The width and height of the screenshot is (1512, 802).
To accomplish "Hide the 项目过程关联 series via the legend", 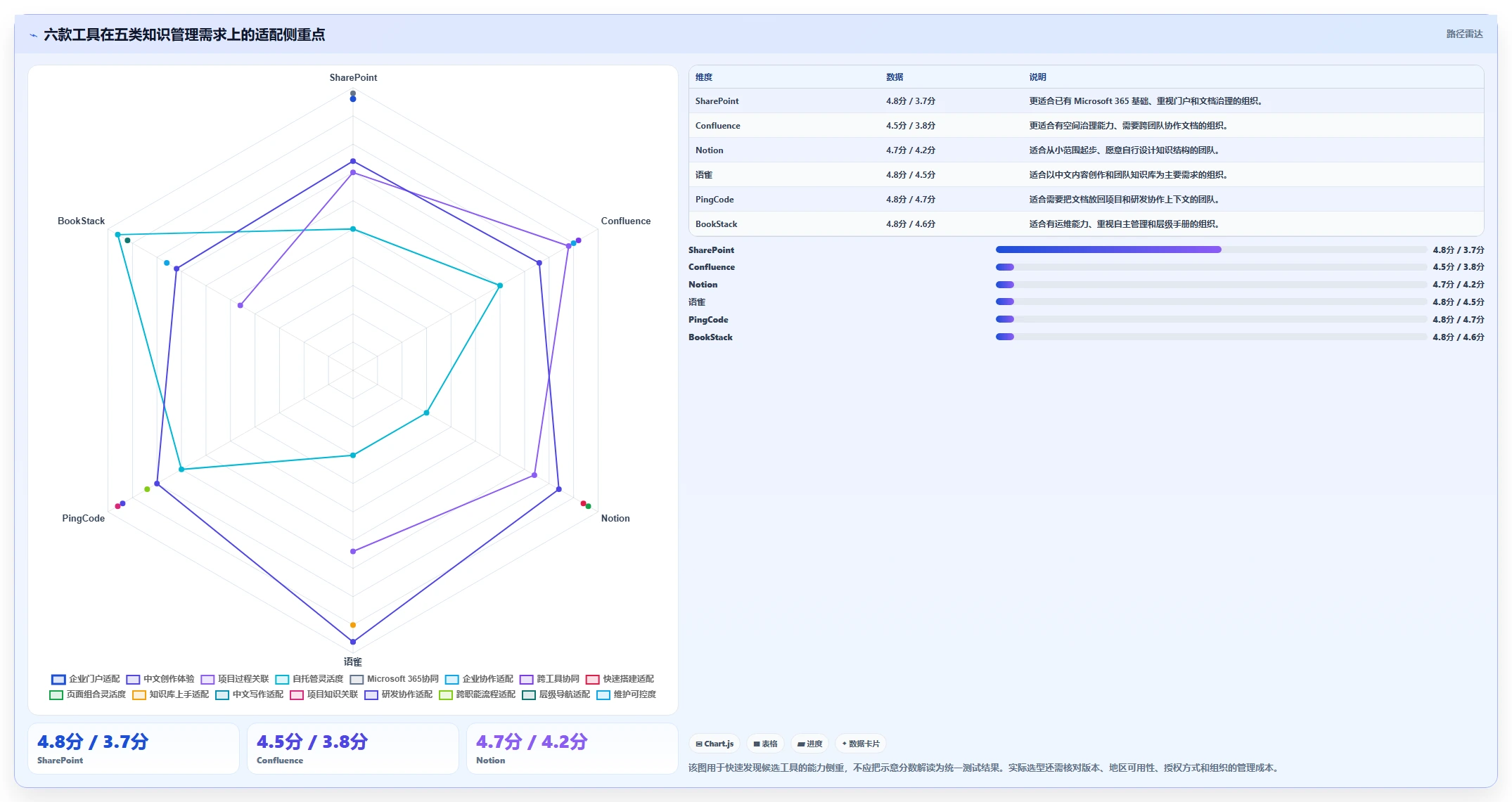I will pyautogui.click(x=235, y=679).
